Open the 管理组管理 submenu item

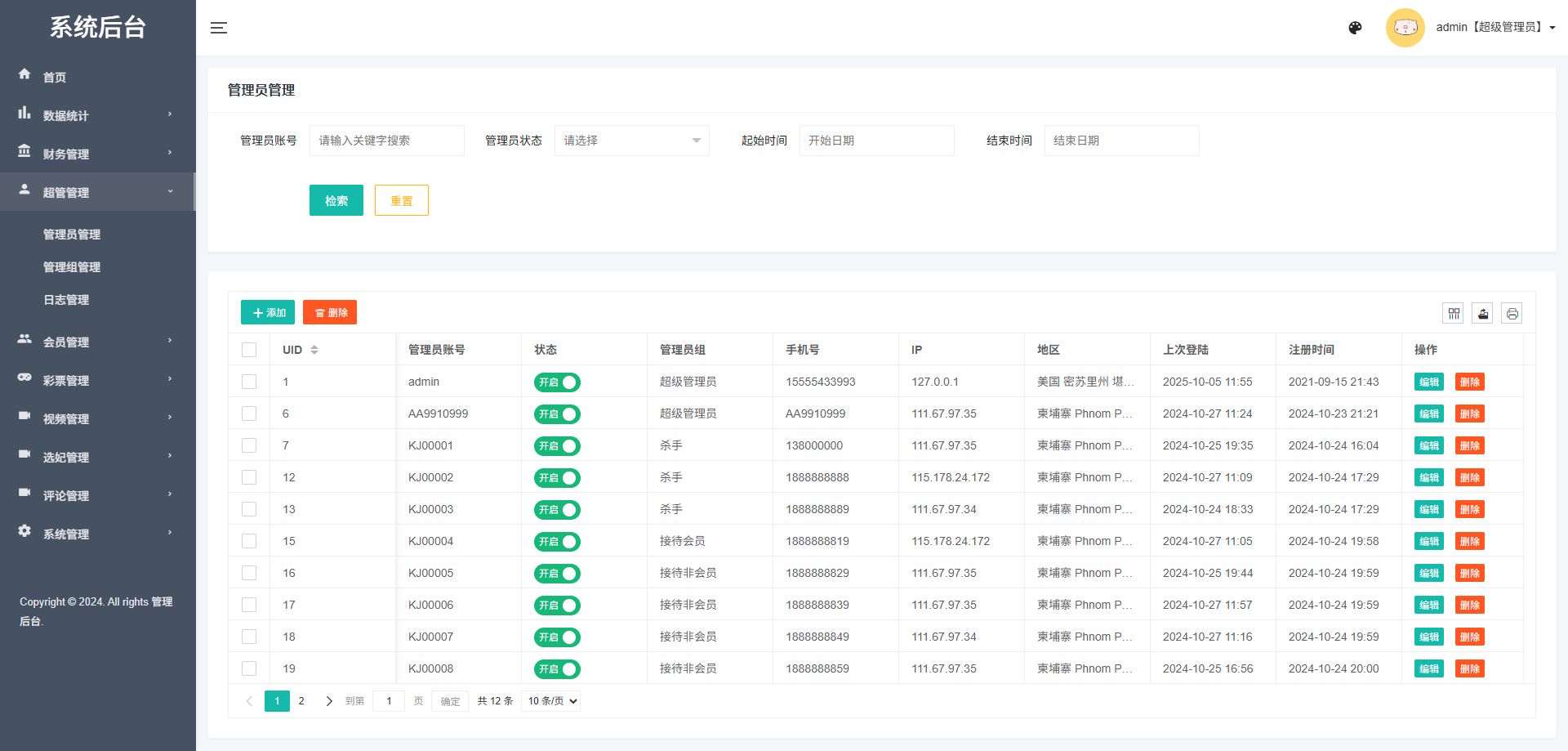pos(72,267)
